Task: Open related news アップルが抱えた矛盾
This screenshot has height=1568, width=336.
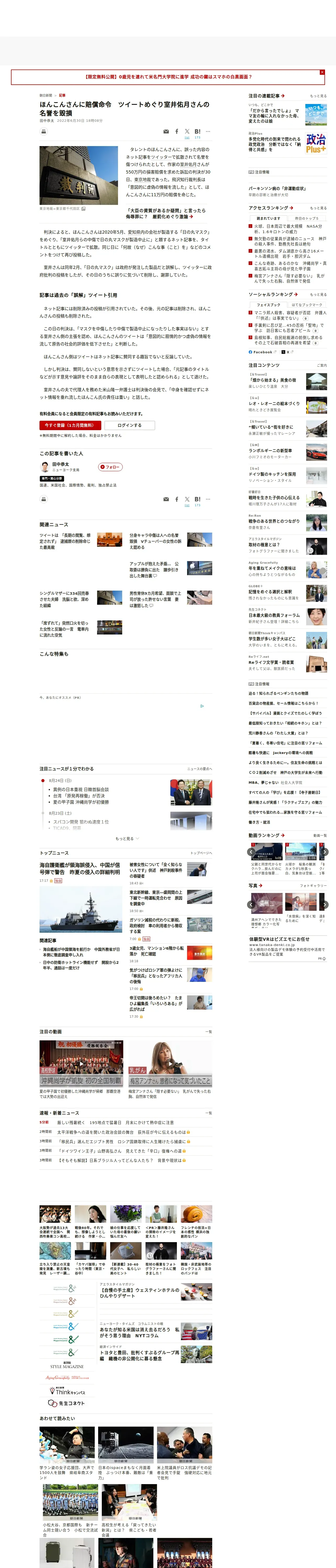Action: coord(154,569)
